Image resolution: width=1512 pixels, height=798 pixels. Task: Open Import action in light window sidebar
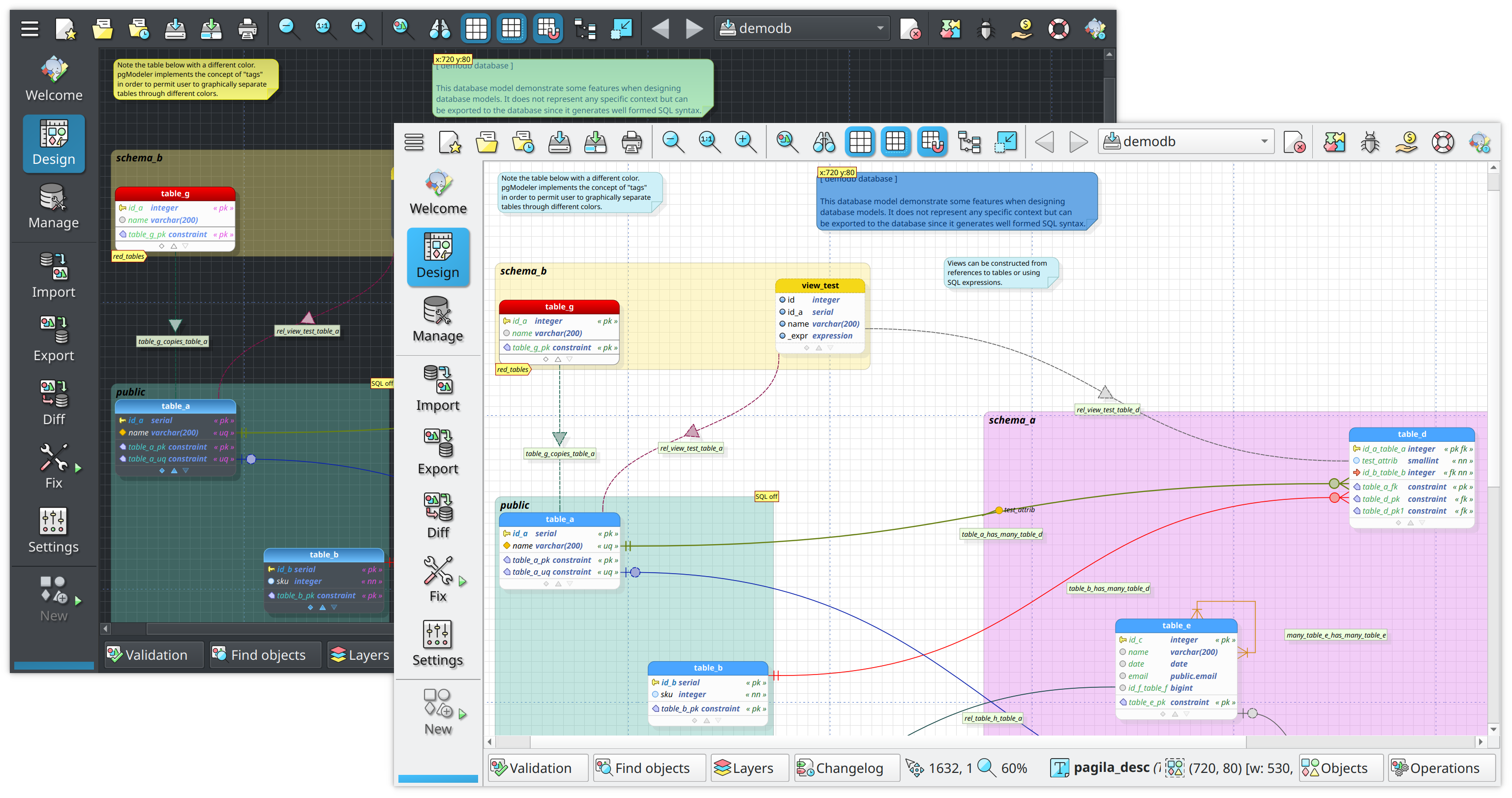[x=438, y=389]
